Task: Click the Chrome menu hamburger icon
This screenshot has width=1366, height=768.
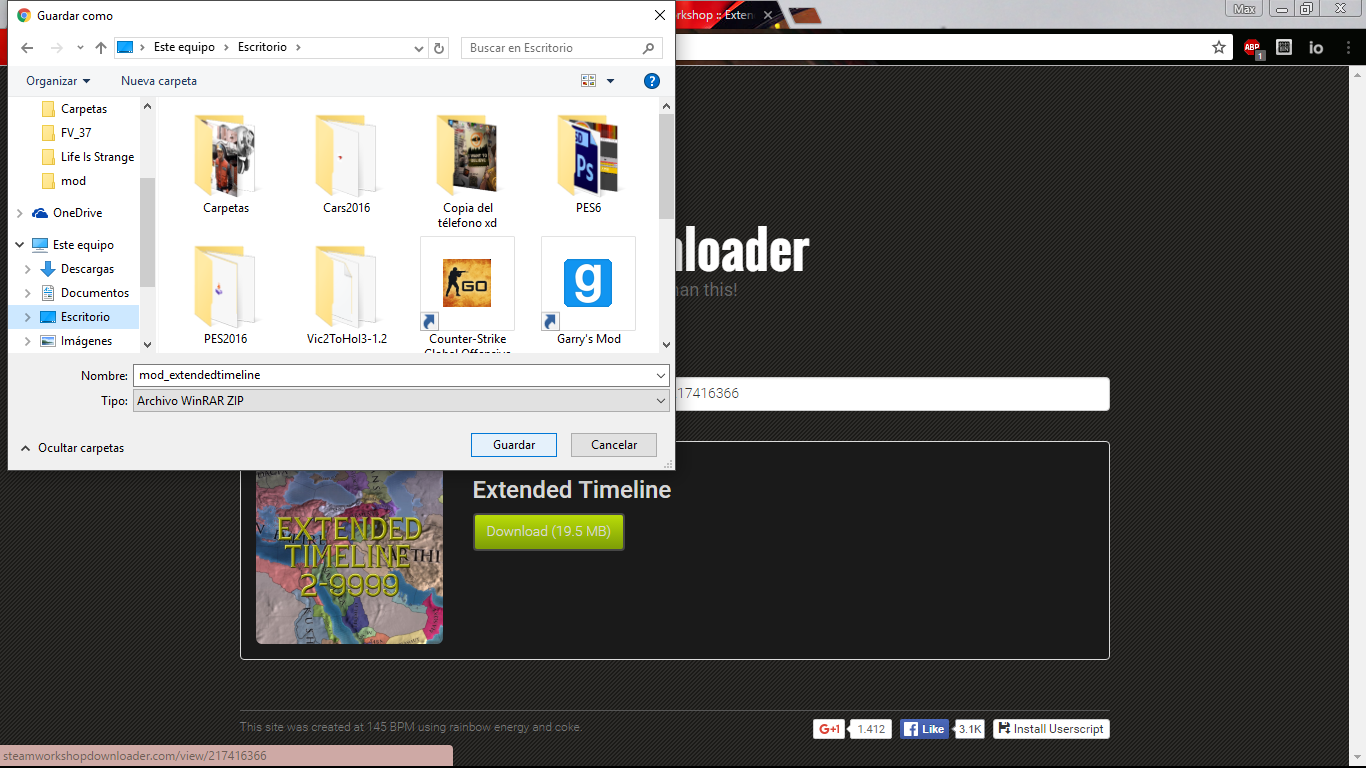Action: [1346, 47]
